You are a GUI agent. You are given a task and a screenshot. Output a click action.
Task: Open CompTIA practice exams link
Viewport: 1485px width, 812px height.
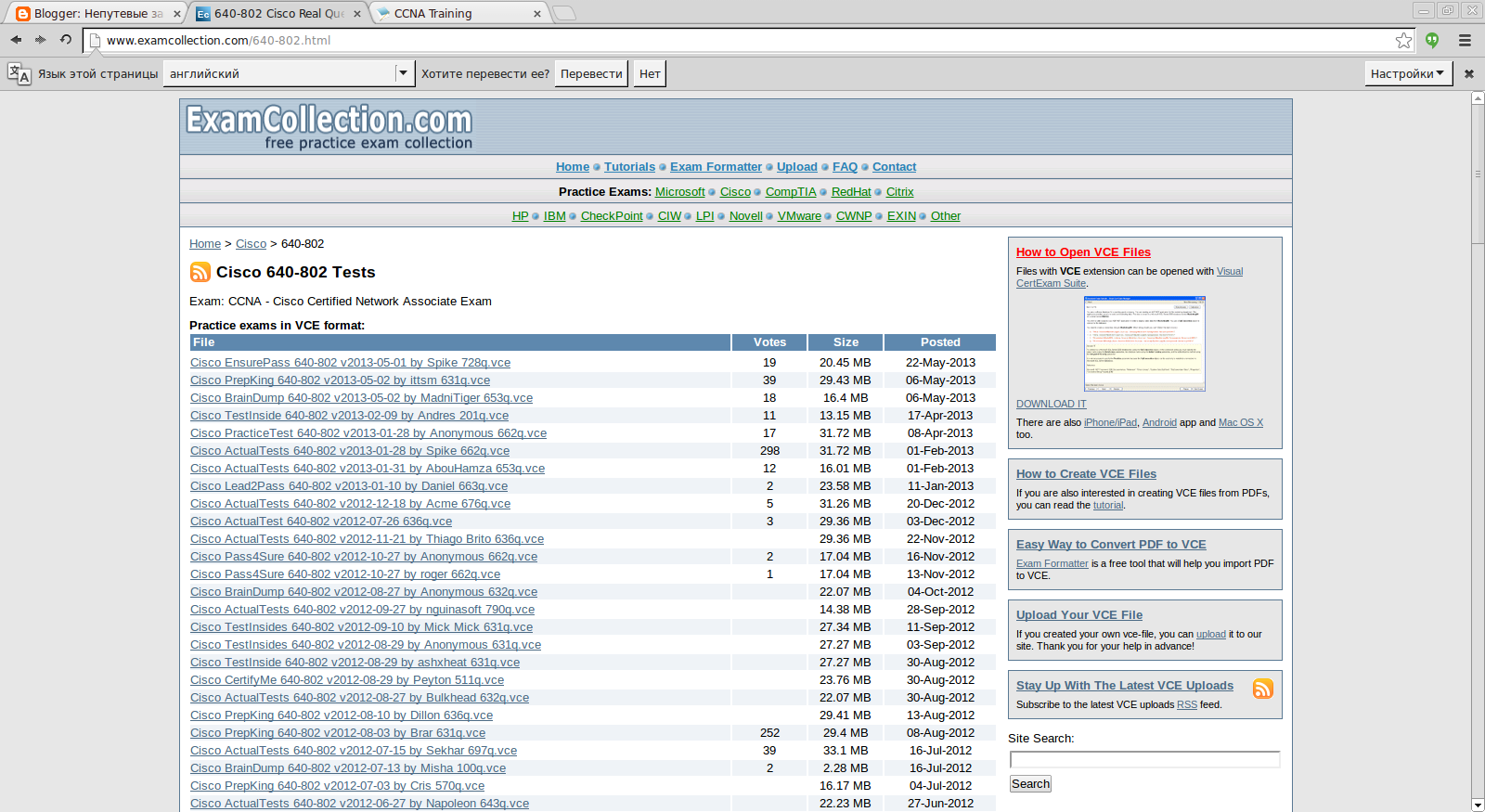[x=791, y=192]
